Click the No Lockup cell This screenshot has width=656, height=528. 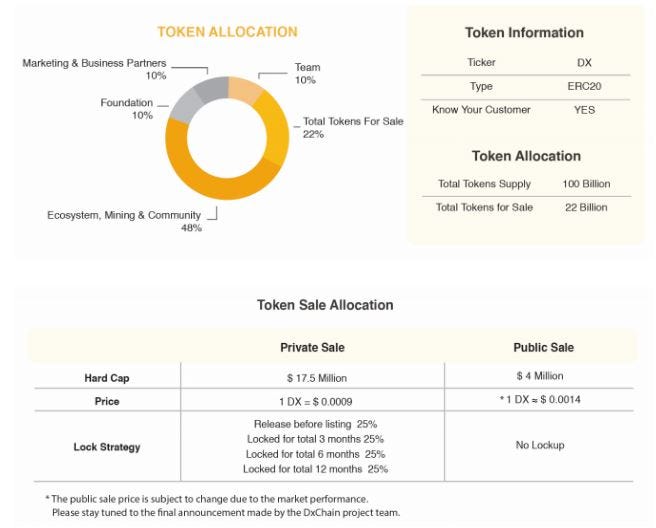[x=540, y=445]
